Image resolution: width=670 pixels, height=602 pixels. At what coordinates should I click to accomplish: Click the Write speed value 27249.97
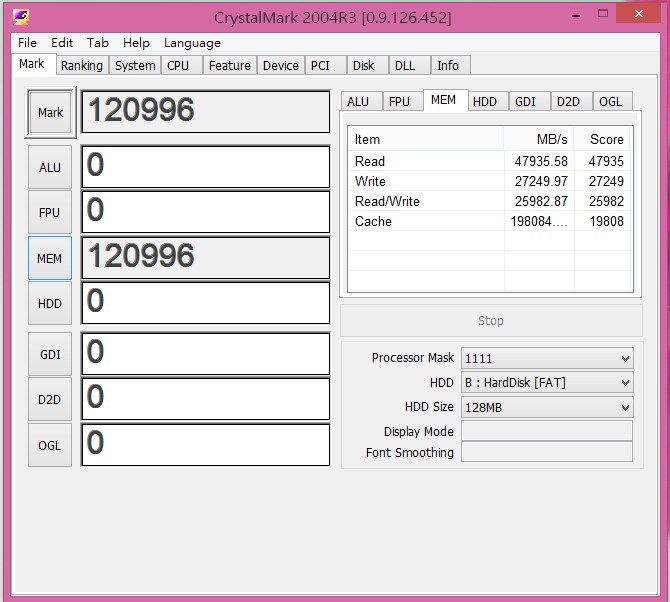(x=541, y=181)
